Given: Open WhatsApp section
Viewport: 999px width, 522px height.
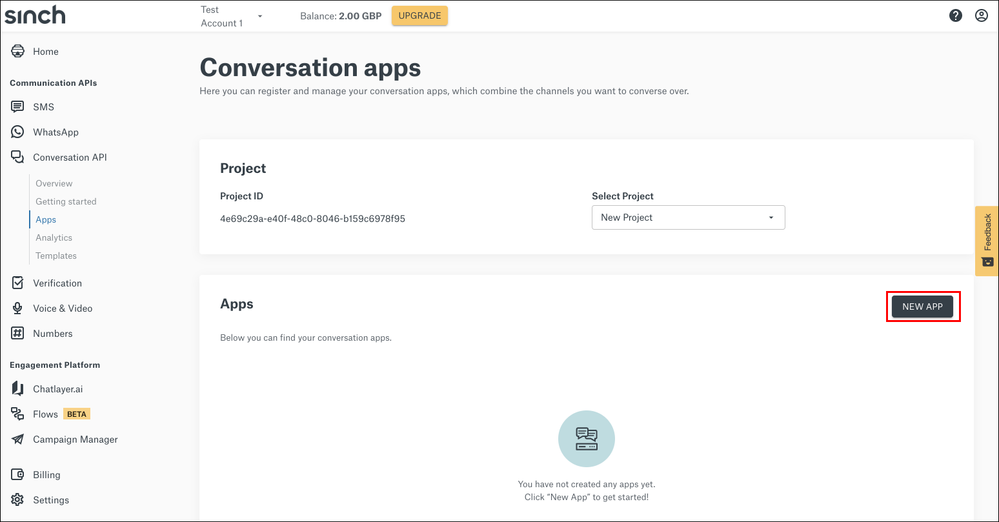Looking at the screenshot, I should pos(56,132).
